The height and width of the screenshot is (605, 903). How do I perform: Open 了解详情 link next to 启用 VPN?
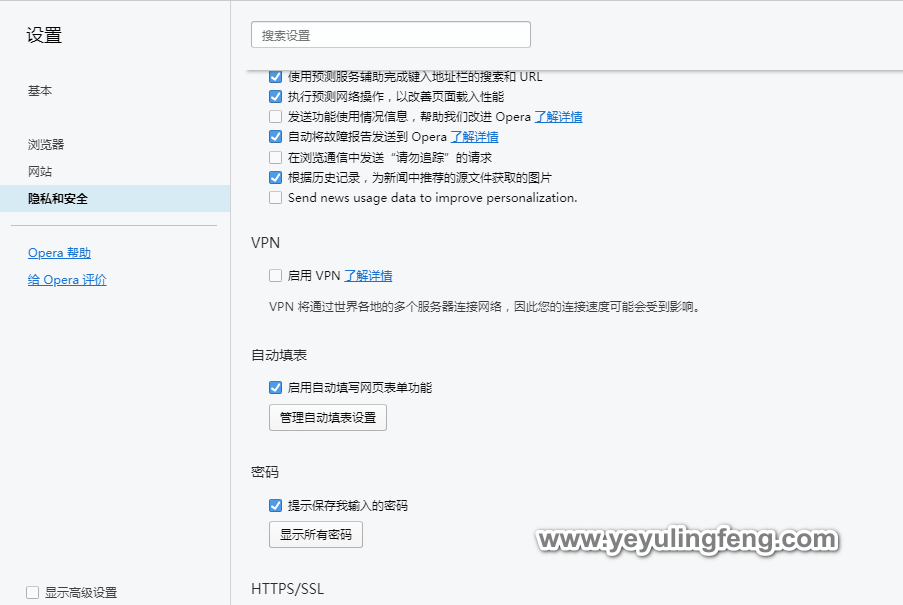[x=369, y=276]
